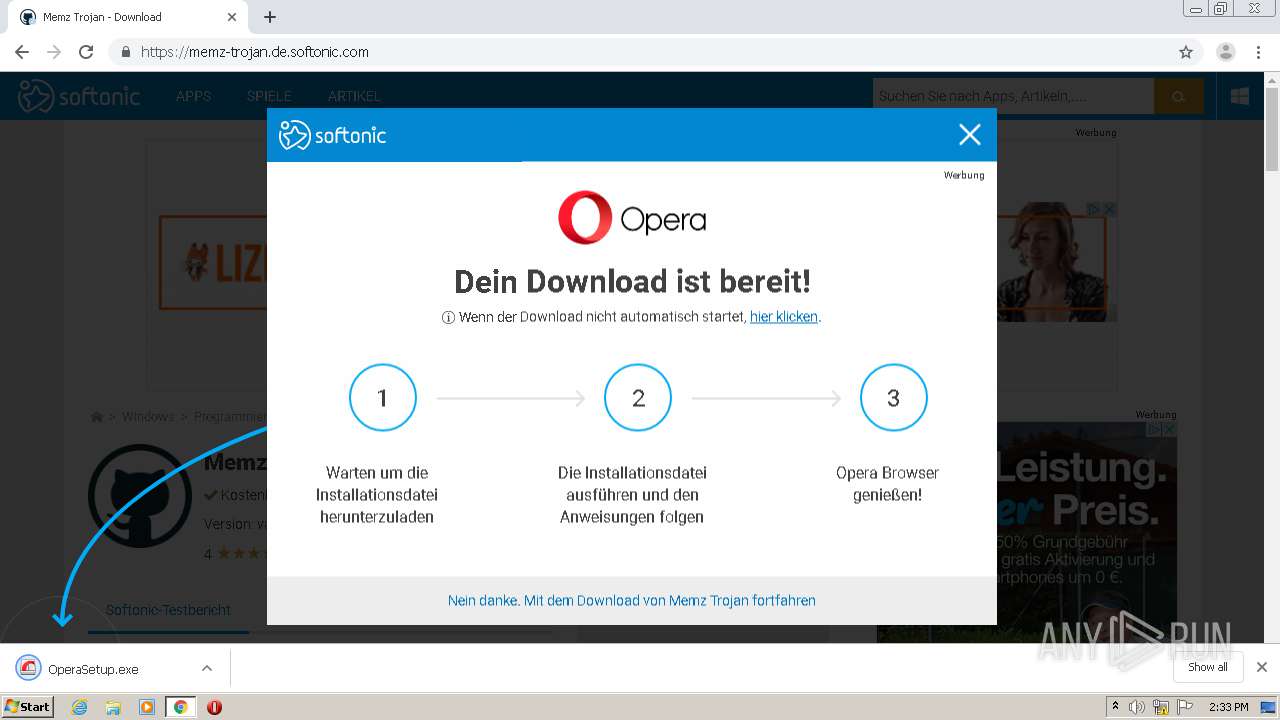Open the APPS menu on Softonic
This screenshot has height=720, width=1280.
pyautogui.click(x=193, y=96)
